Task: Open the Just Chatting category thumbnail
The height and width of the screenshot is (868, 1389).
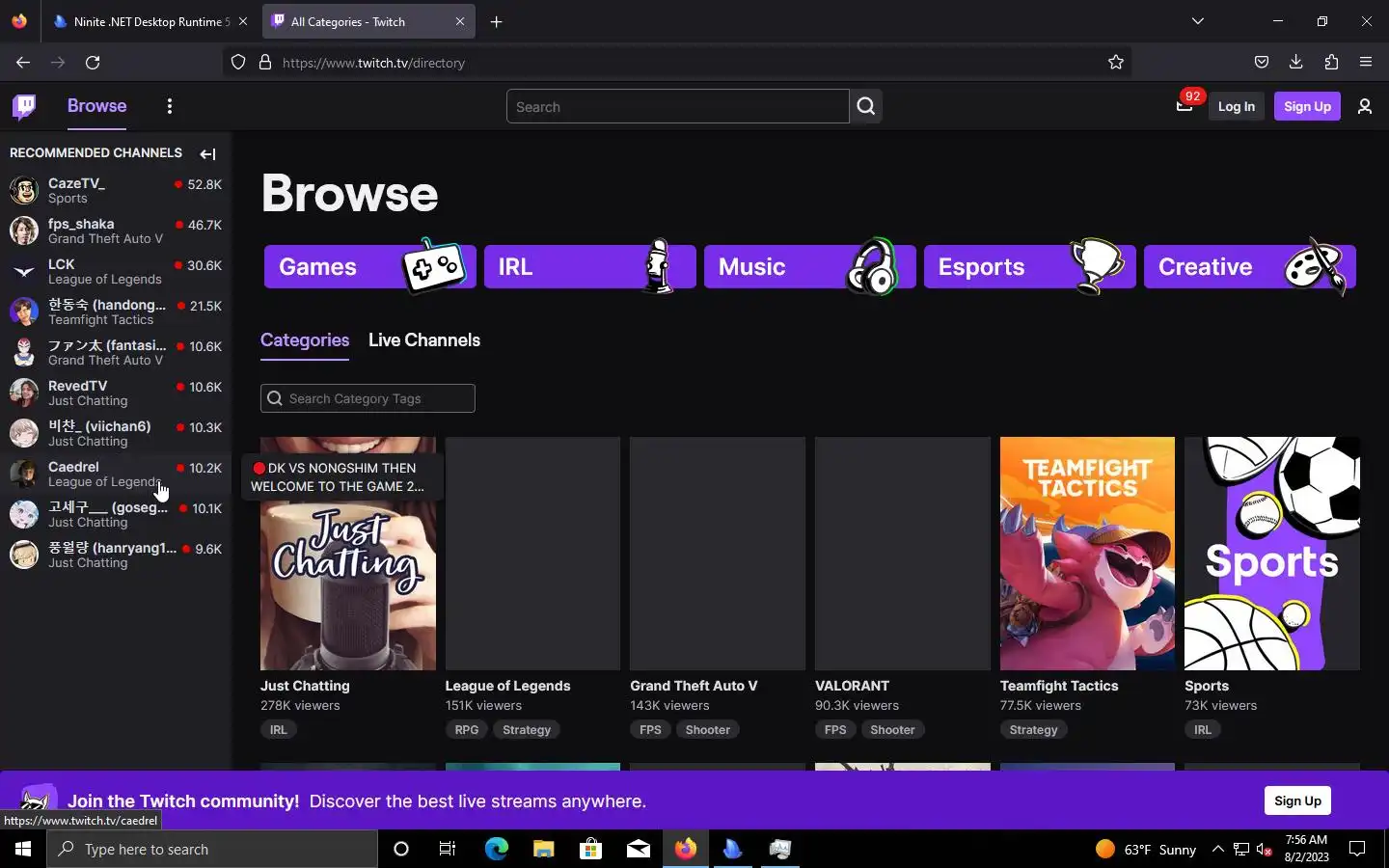Action: [348, 554]
